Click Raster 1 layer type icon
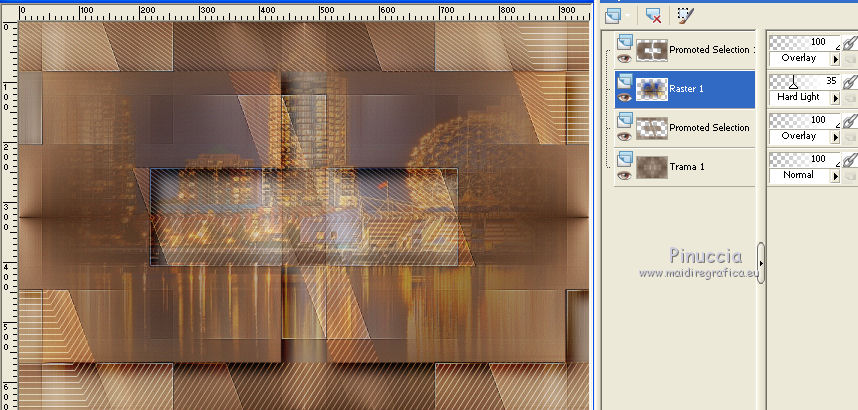Image resolution: width=858 pixels, height=410 pixels. coord(625,82)
